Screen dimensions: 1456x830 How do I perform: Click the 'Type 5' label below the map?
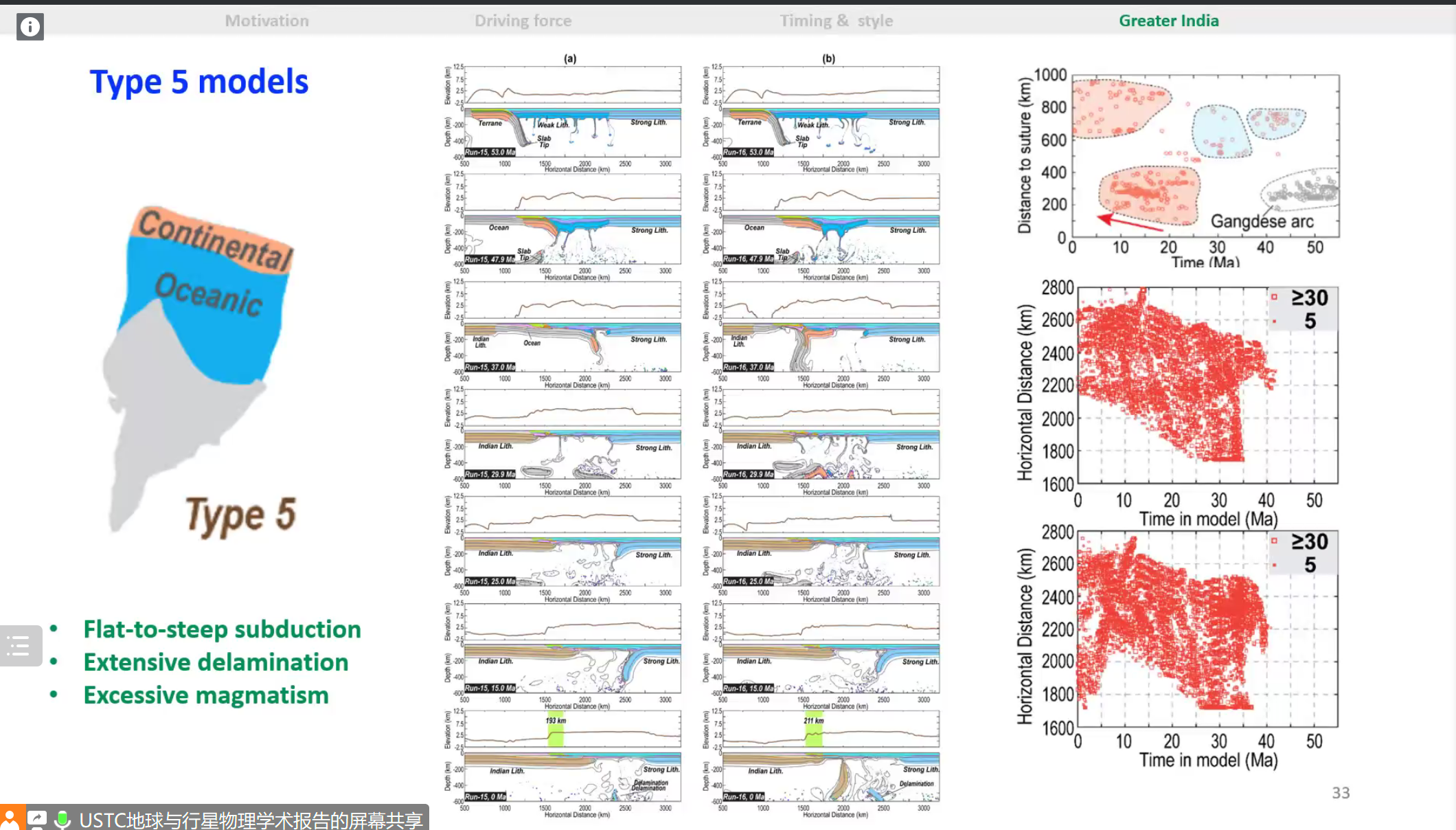tap(240, 515)
